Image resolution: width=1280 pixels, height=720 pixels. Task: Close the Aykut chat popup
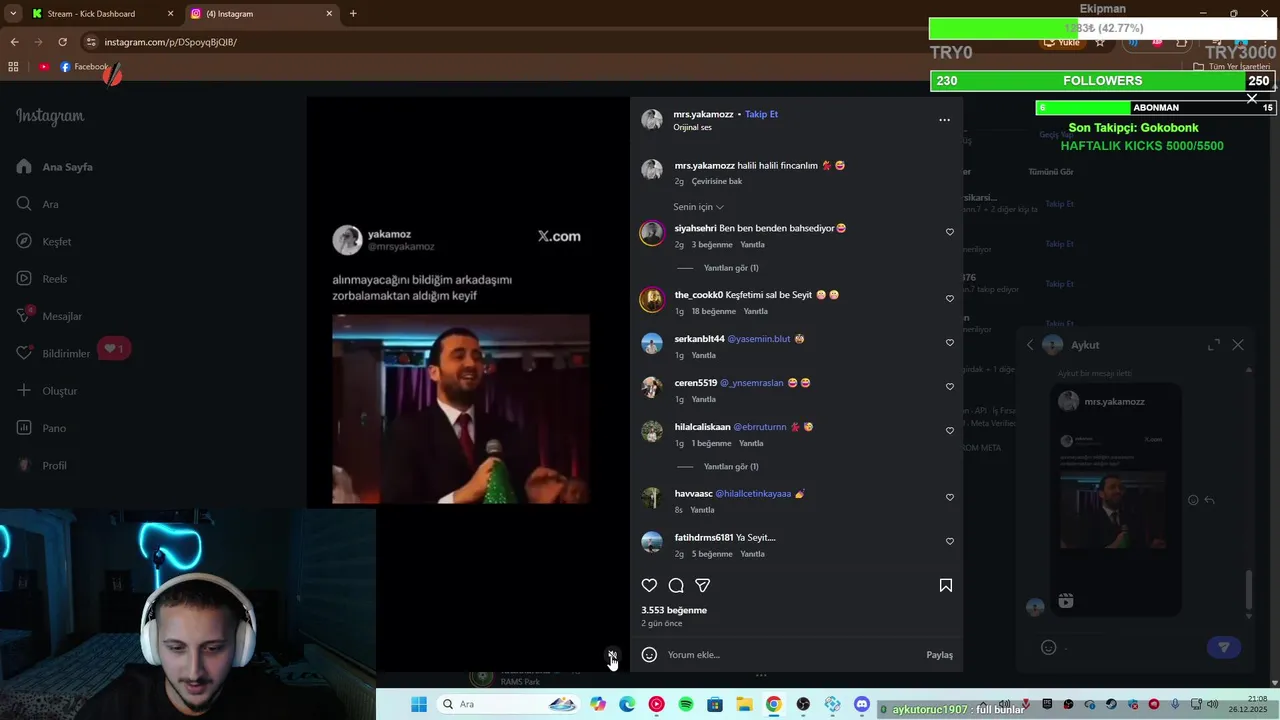pos(1238,345)
